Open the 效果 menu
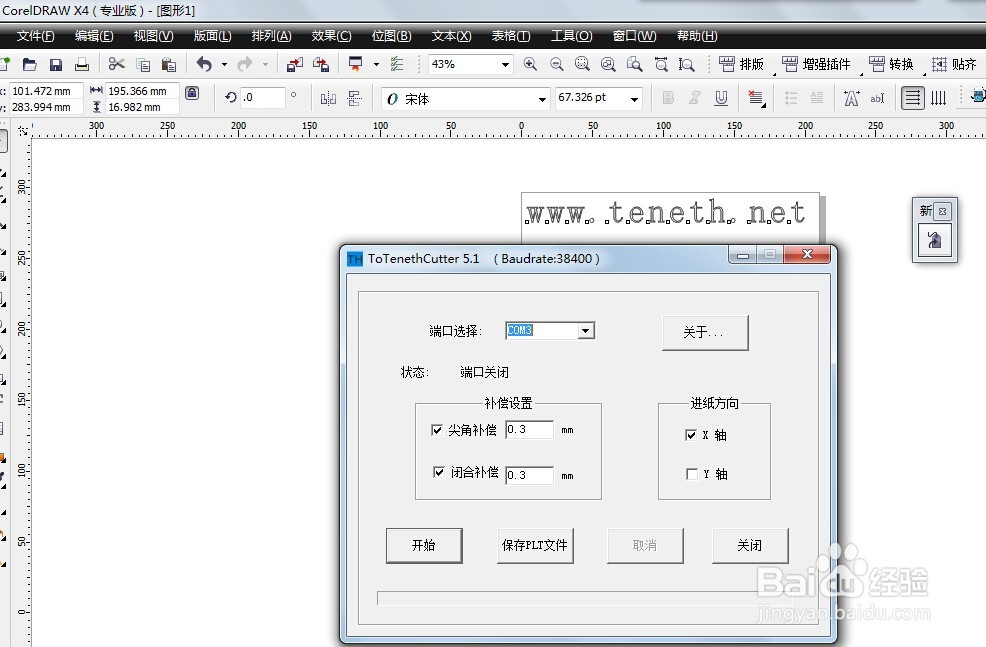 tap(330, 36)
